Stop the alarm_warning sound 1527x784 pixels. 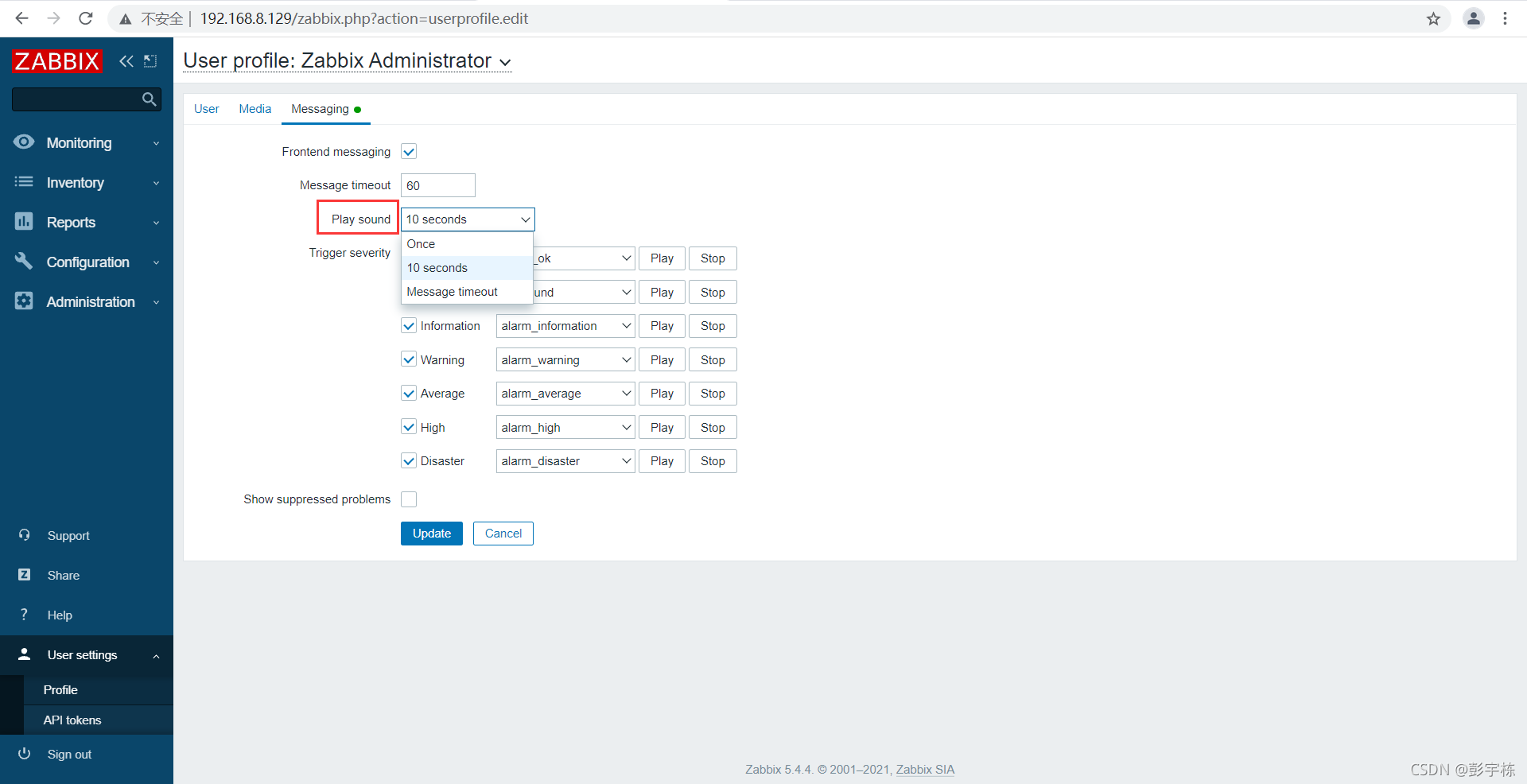[x=713, y=359]
